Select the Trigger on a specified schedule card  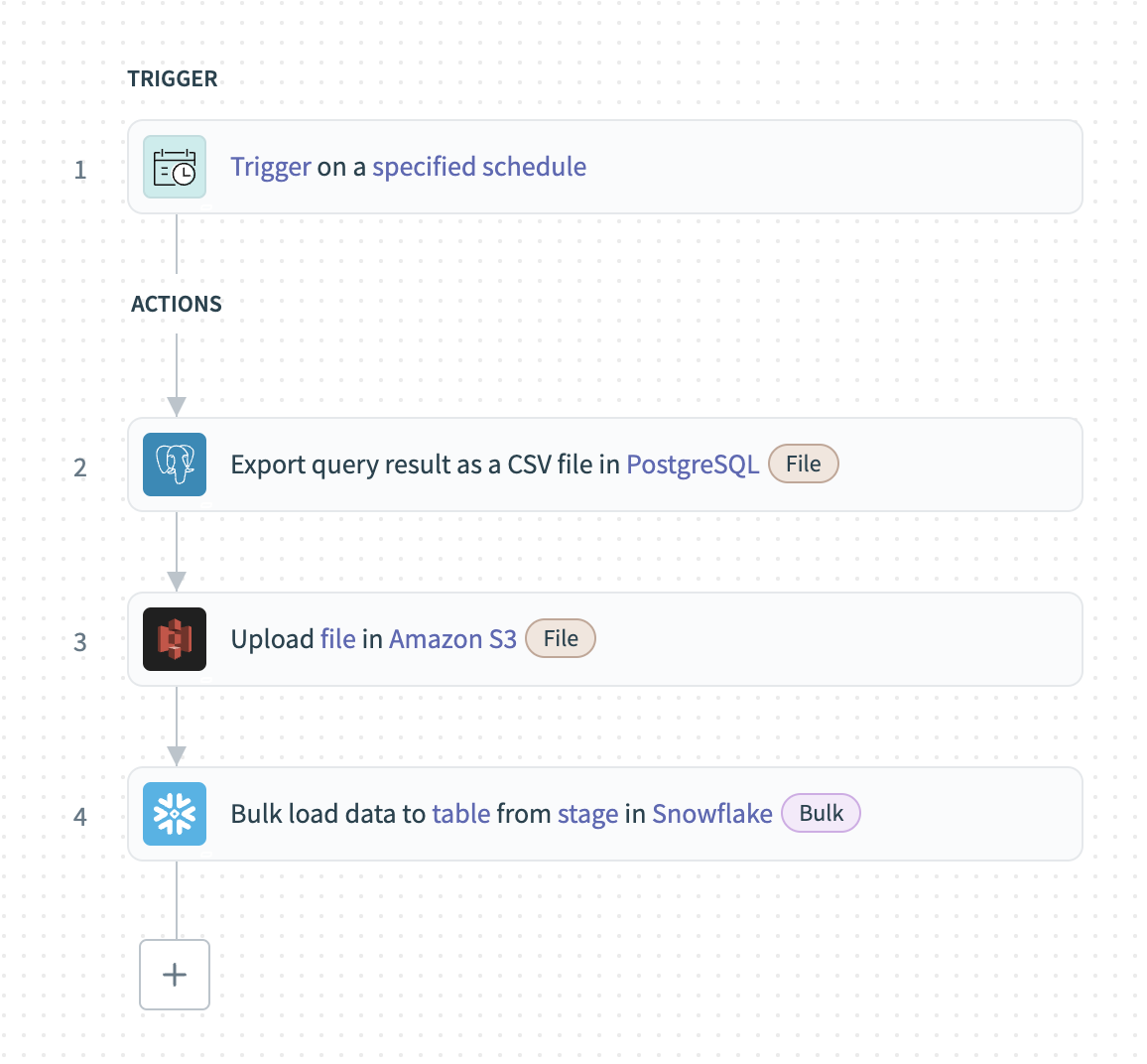click(605, 167)
